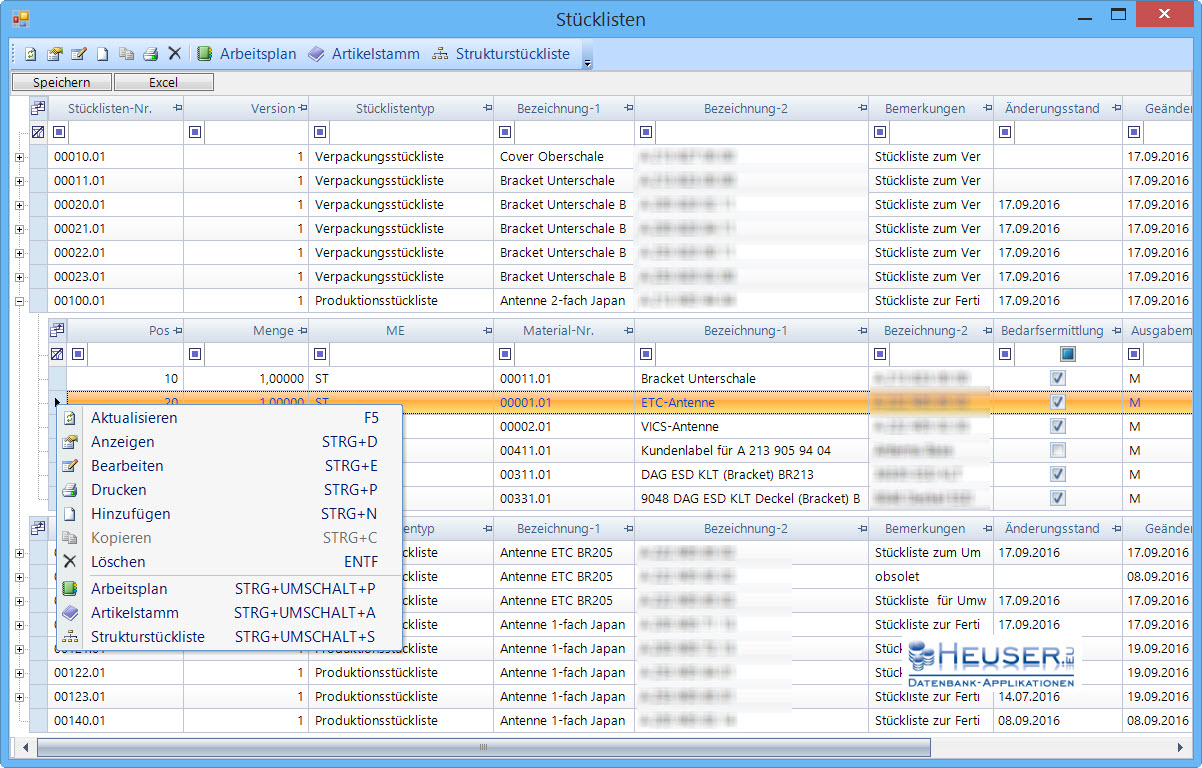Expand row 00023.01
This screenshot has height=768, width=1202.
19,277
